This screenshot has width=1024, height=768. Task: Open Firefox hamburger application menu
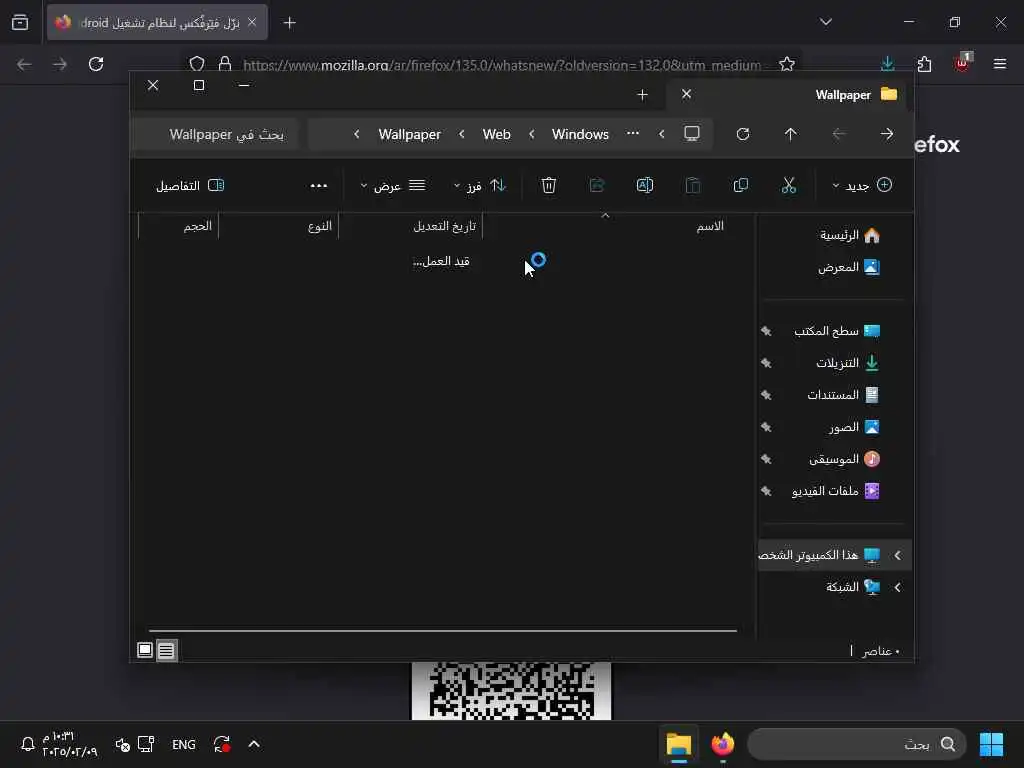tap(999, 63)
